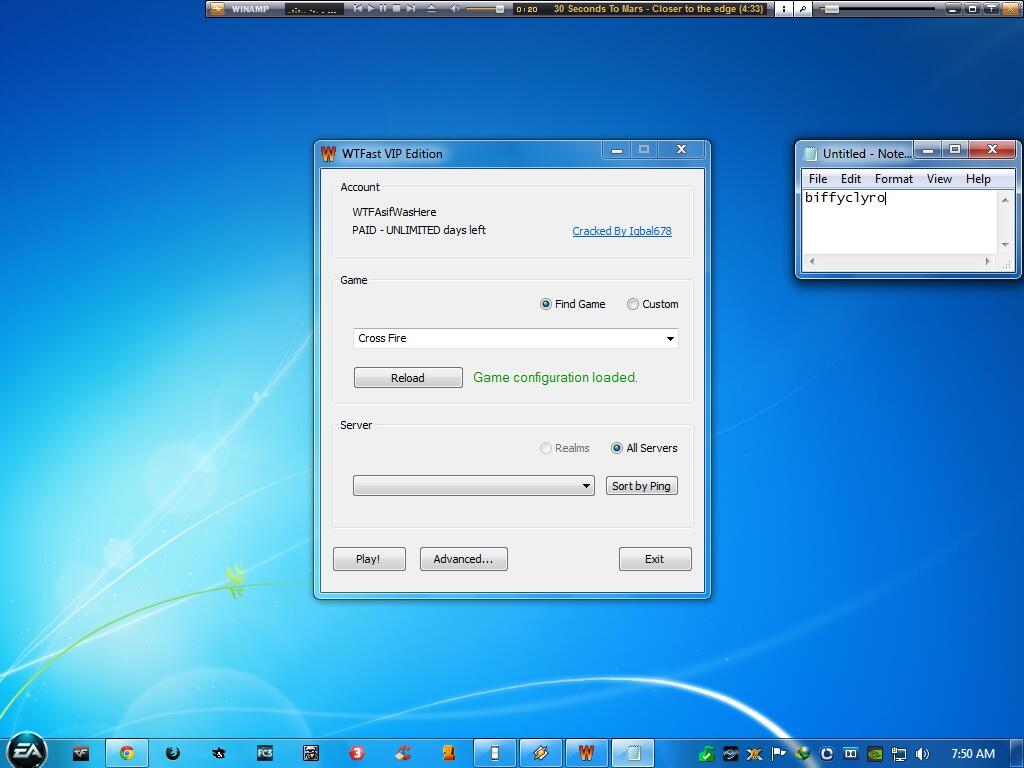Click the Exit button in WTFast
Image resolution: width=1024 pixels, height=768 pixels.
point(655,559)
